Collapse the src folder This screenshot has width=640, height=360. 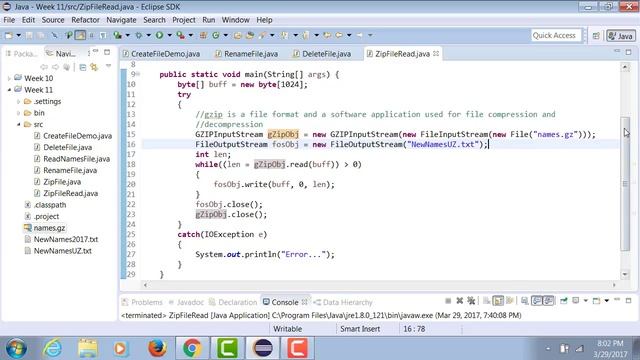coord(18,124)
